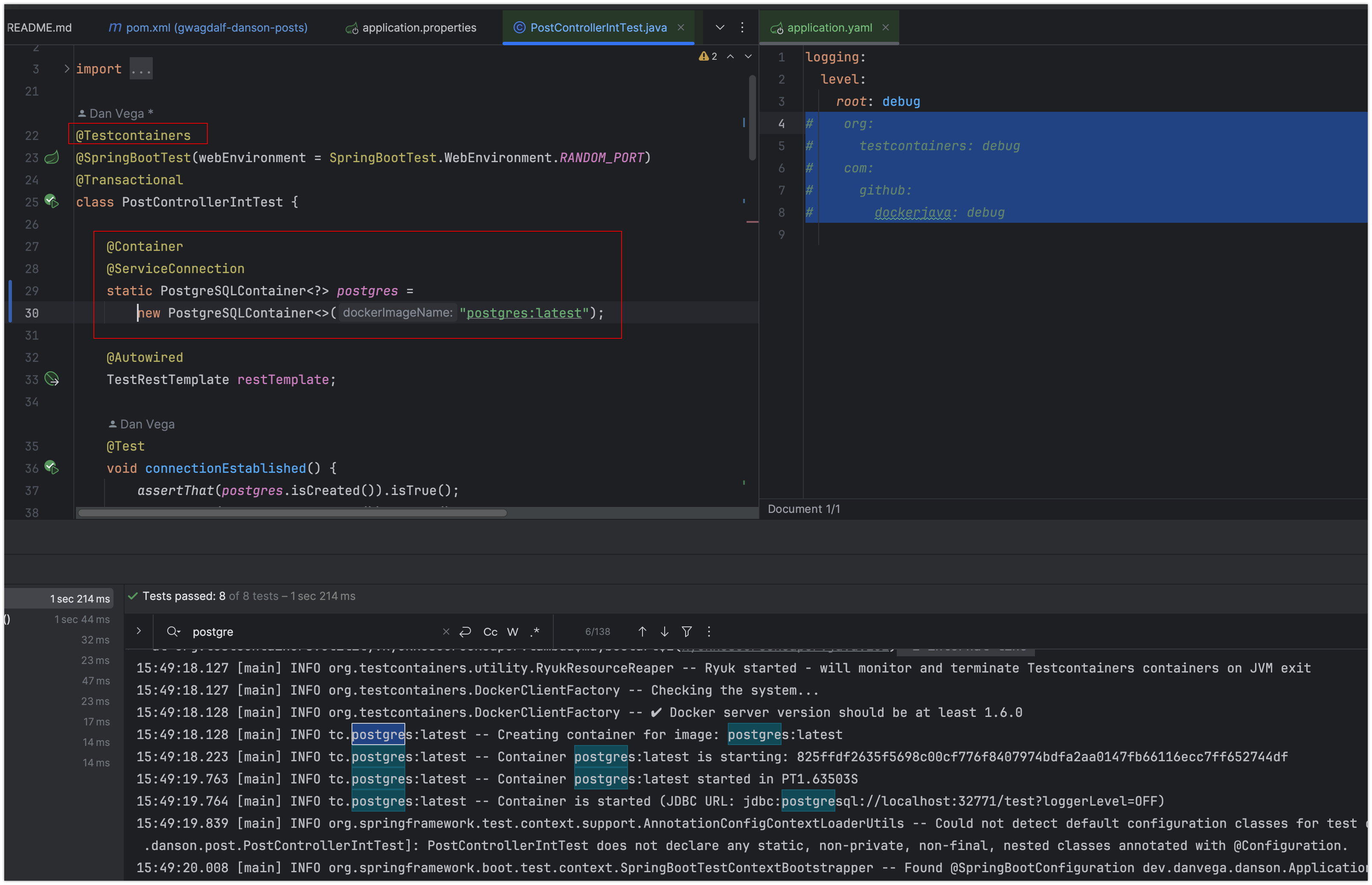Jump to next highlighted warning arrow
Image resolution: width=1372 pixels, height=885 pixels.
(747, 56)
